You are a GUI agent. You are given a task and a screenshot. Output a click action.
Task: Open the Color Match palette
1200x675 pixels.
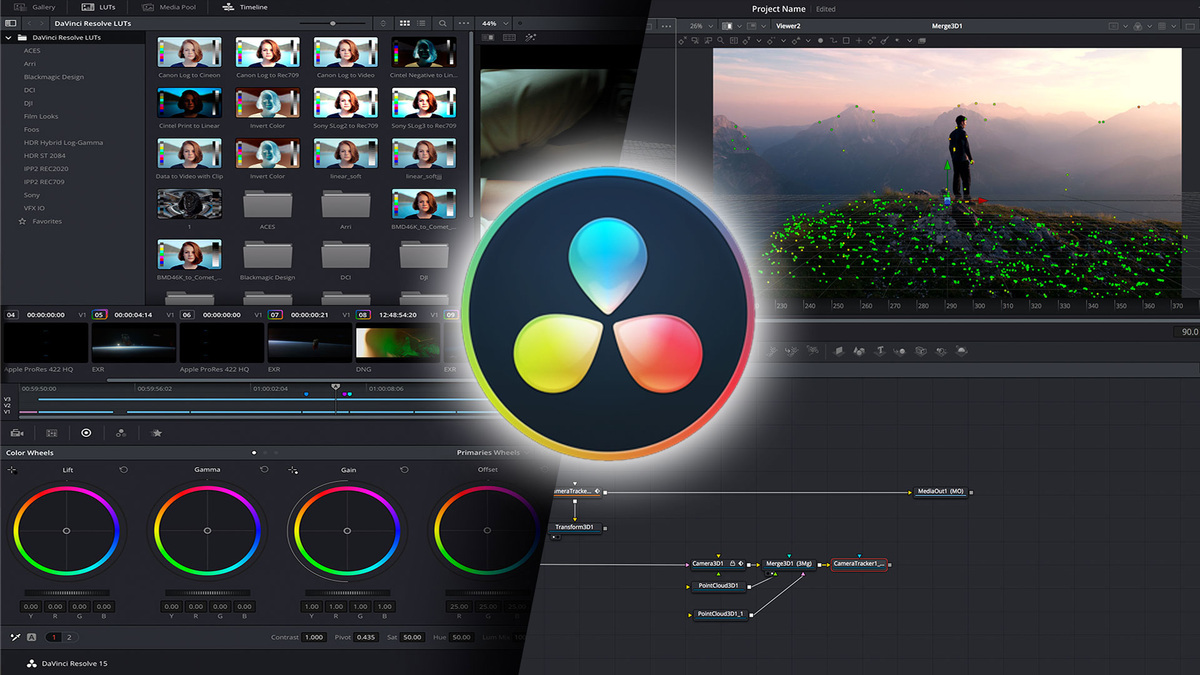pos(52,433)
